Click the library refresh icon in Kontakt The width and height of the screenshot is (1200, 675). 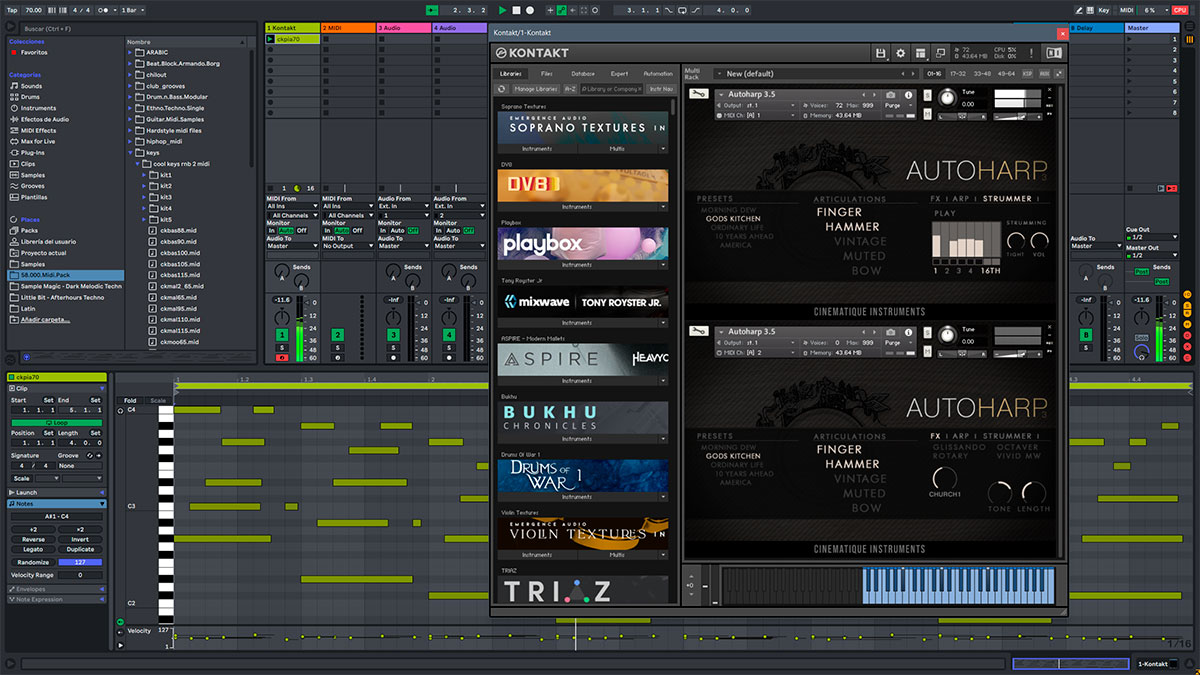(x=502, y=89)
